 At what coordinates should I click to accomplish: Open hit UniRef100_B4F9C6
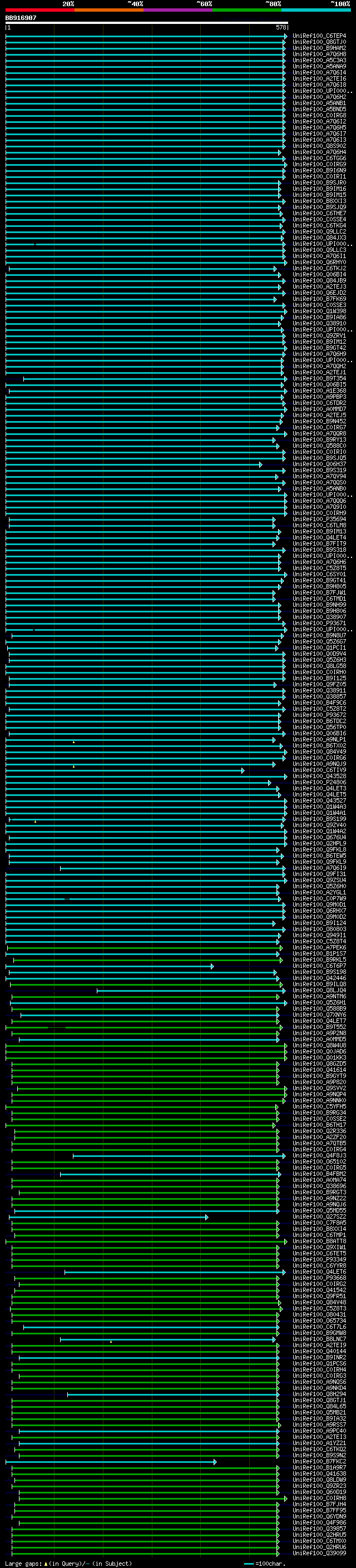(x=319, y=703)
